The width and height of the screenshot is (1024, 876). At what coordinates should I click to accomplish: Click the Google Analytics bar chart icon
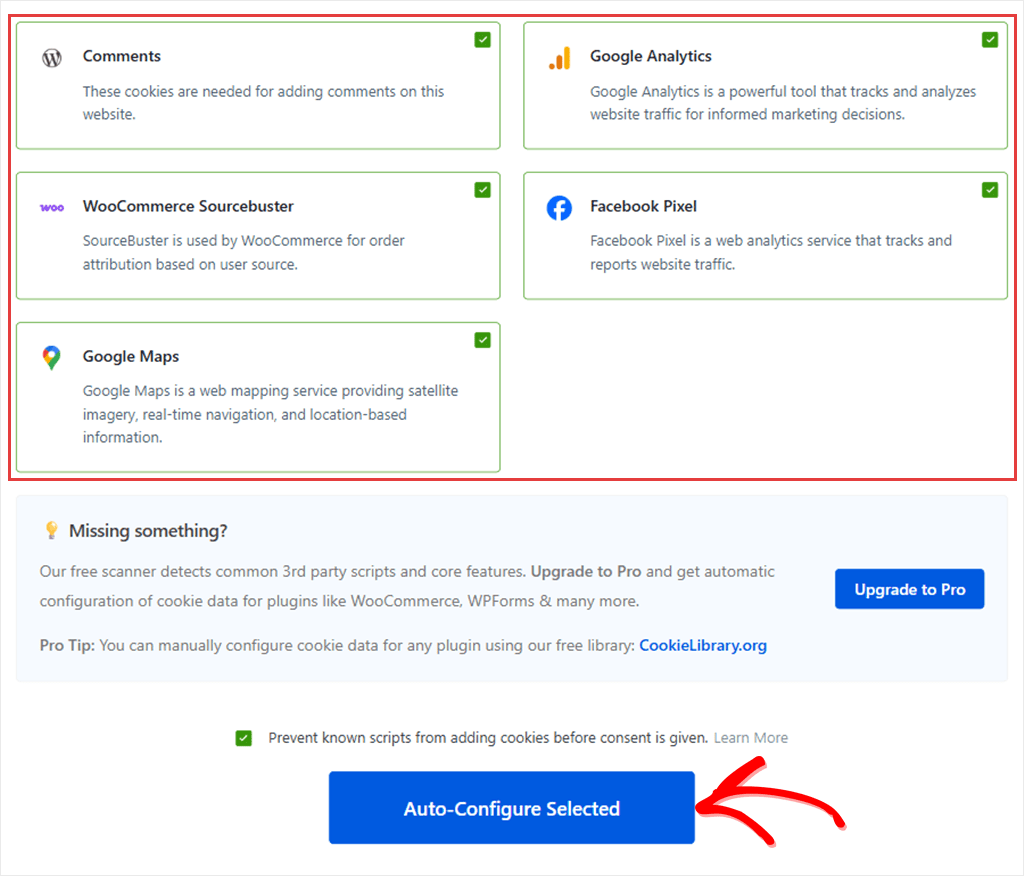coord(560,58)
